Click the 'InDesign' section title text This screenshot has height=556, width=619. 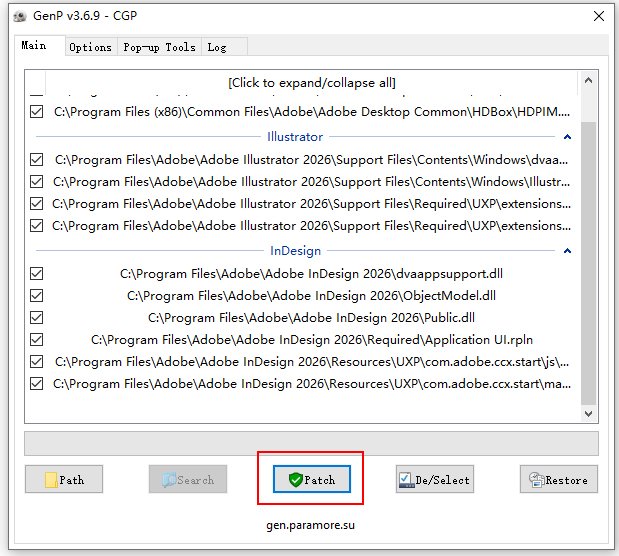click(295, 251)
